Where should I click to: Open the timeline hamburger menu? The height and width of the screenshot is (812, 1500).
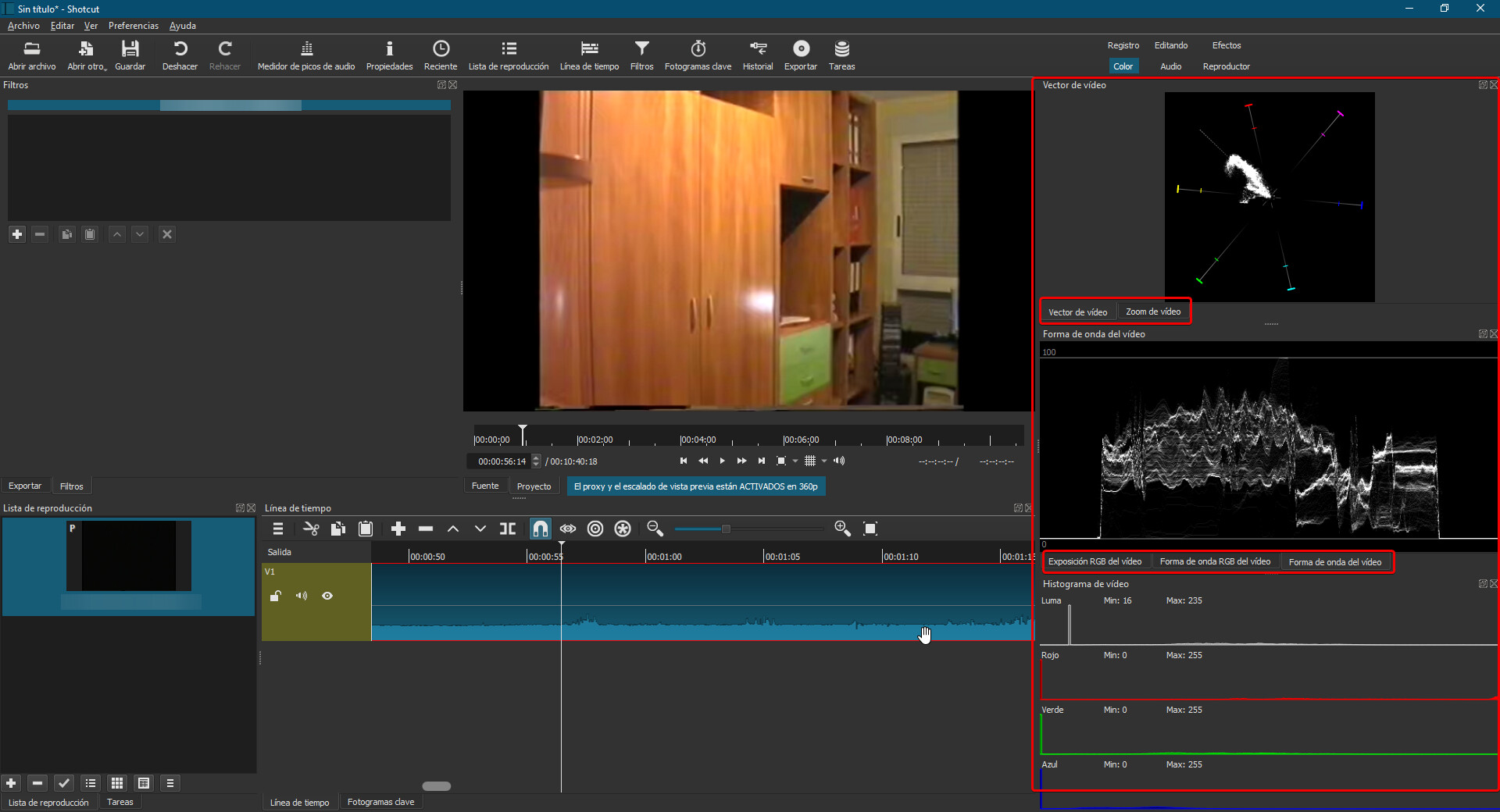tap(278, 529)
